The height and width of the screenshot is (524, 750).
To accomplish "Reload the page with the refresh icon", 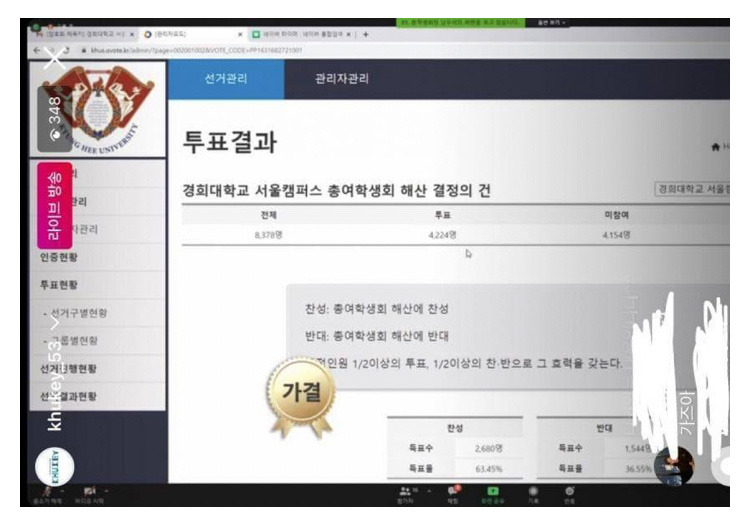I will tap(66, 50).
